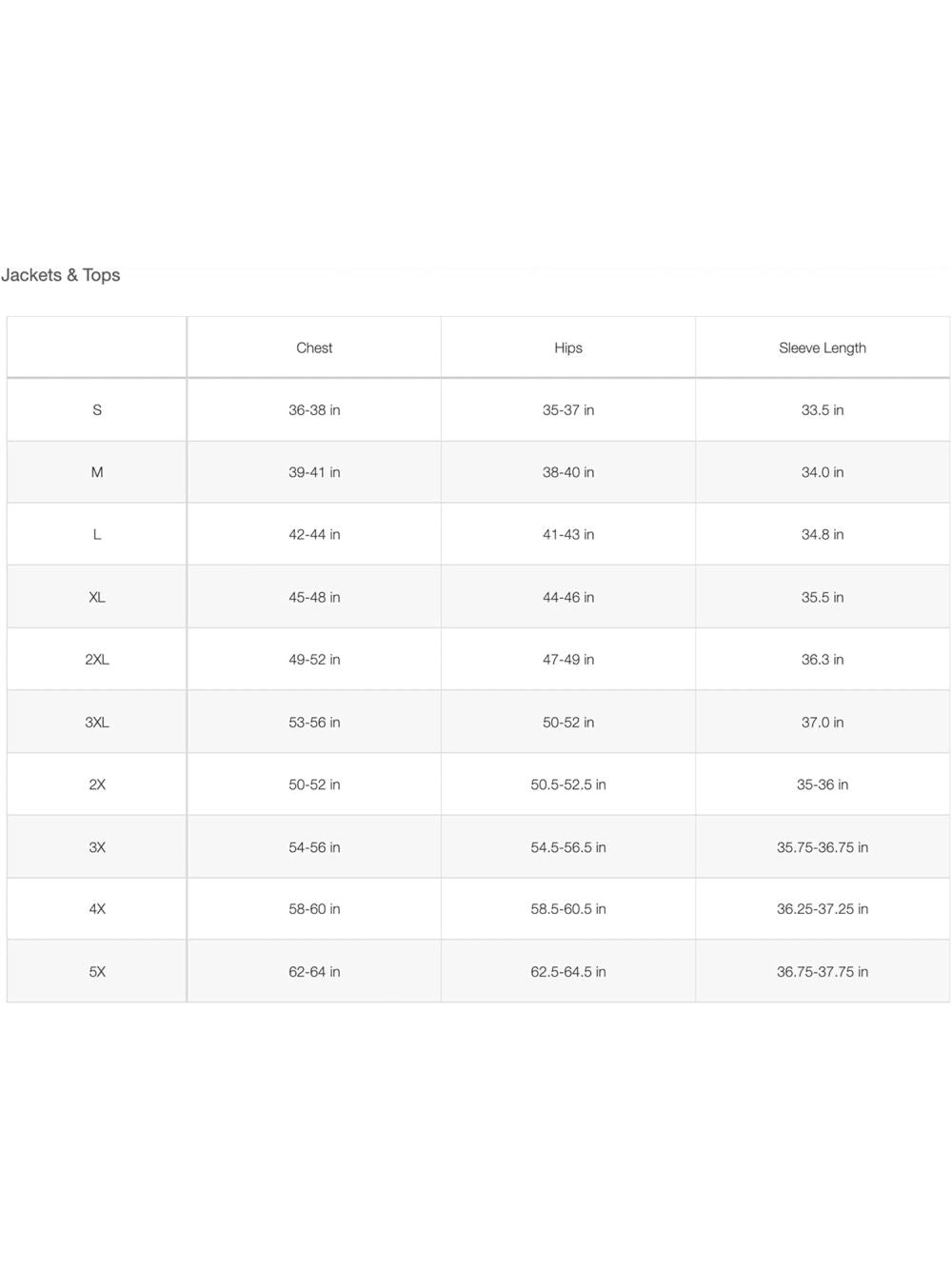Viewport: 952px width, 1270px height.
Task: Select the 34.8 in sleeve length cell
Action: pos(823,535)
